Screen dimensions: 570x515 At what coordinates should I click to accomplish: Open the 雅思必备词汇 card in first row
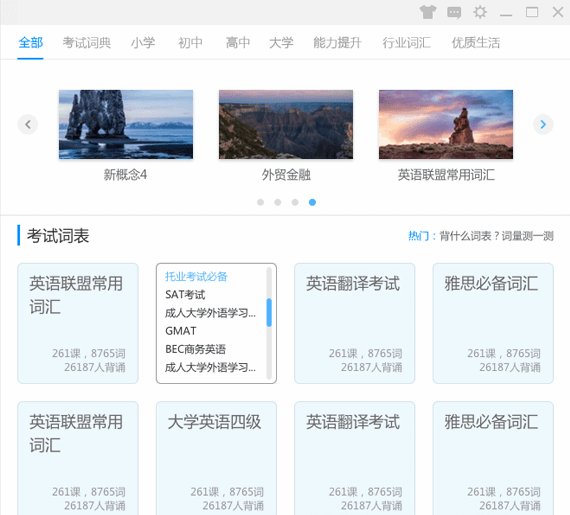pyautogui.click(x=493, y=323)
